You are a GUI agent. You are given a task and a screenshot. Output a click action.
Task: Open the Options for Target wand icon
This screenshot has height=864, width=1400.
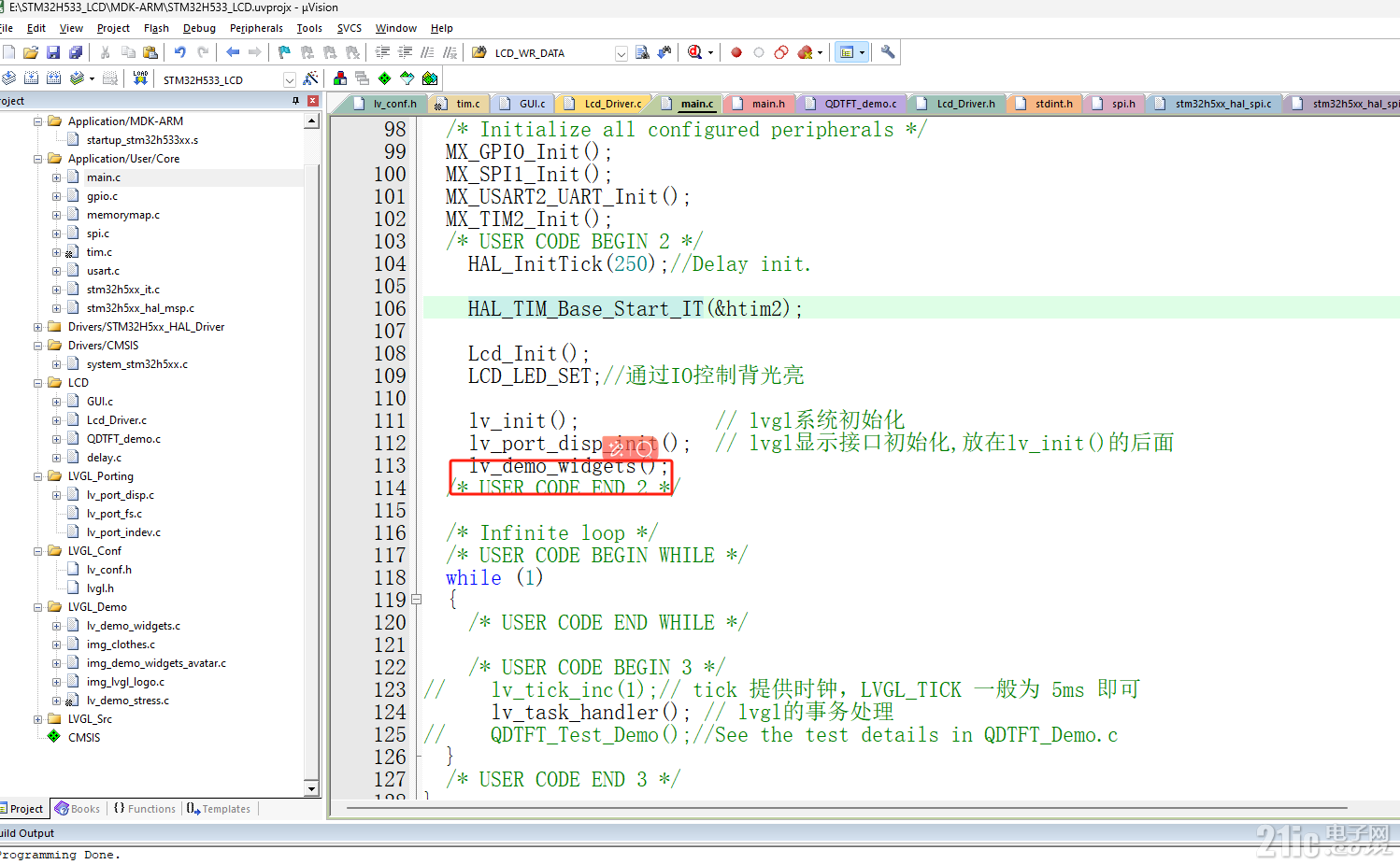coord(309,78)
